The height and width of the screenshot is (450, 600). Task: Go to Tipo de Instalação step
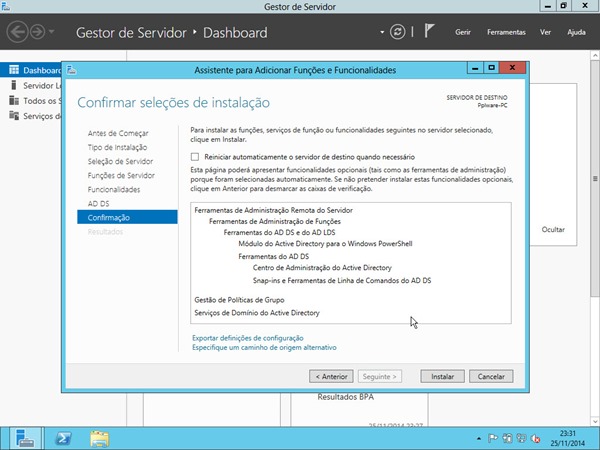[117, 147]
